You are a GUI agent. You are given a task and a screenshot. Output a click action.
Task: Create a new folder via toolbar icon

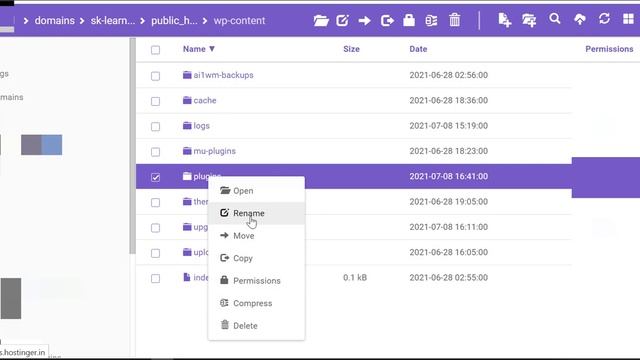coord(529,20)
